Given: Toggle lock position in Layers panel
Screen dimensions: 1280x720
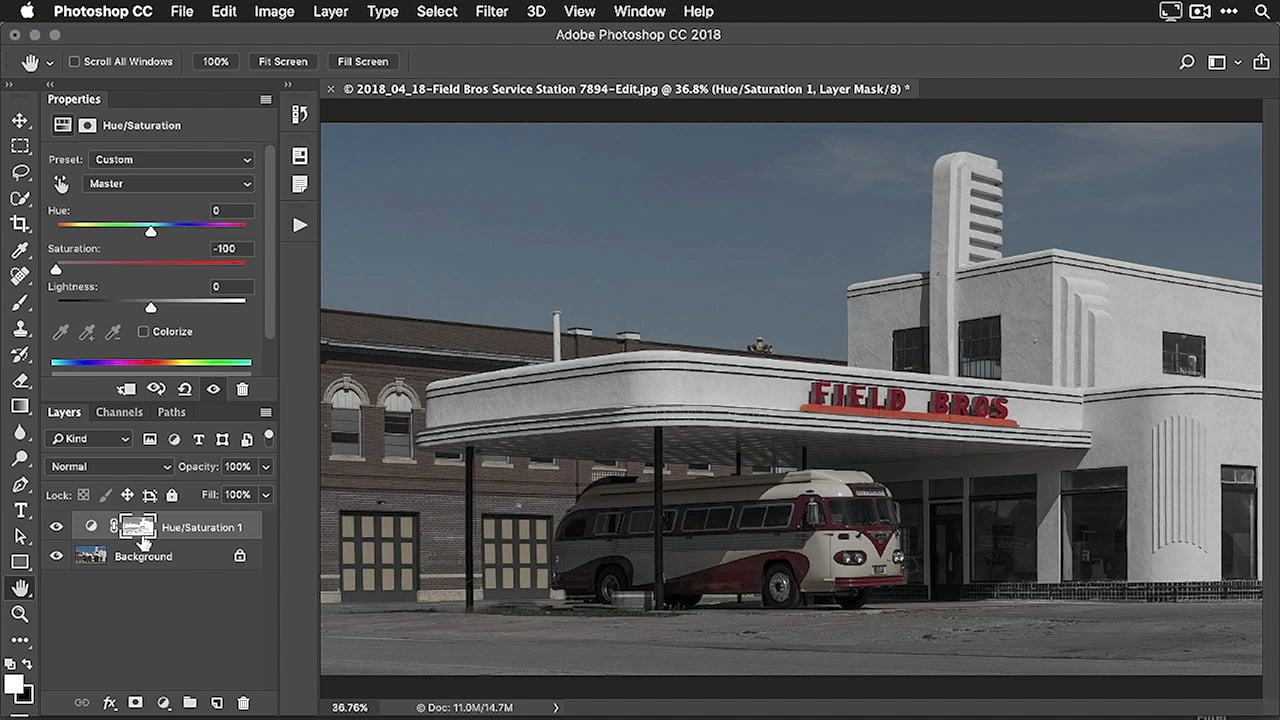Looking at the screenshot, I should tap(127, 495).
